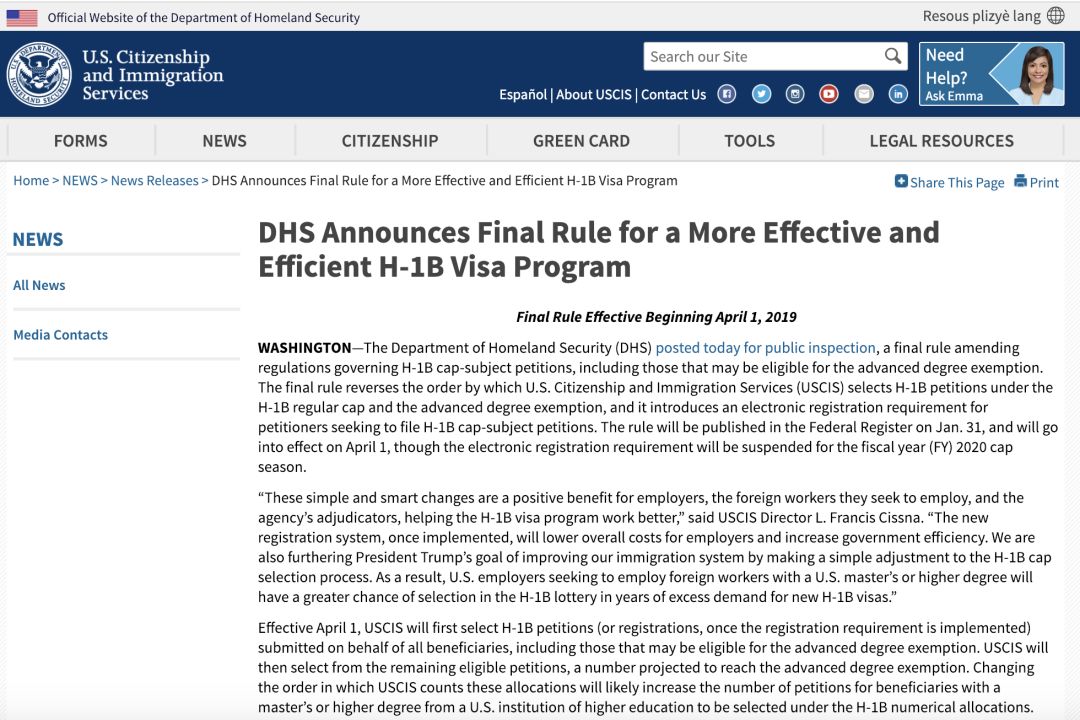The height and width of the screenshot is (720, 1080).
Task: Click the search magnifying glass icon
Action: tap(893, 56)
